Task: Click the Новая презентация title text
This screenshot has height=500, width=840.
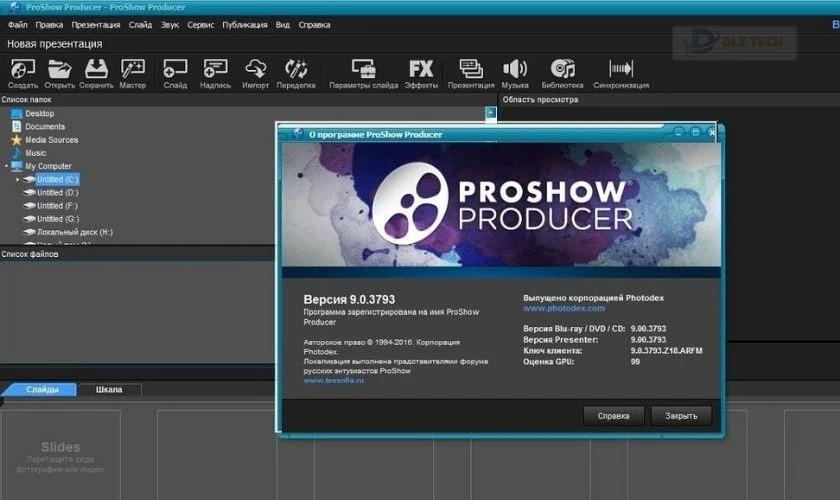Action: 55,44
